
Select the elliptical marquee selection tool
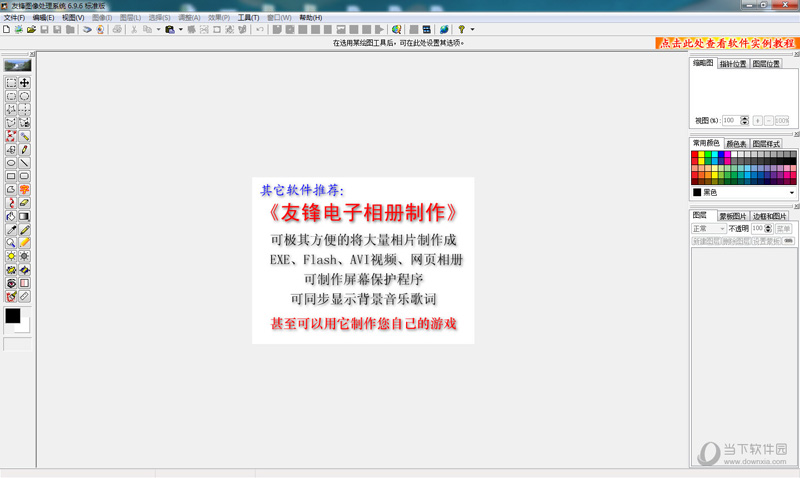coord(24,96)
